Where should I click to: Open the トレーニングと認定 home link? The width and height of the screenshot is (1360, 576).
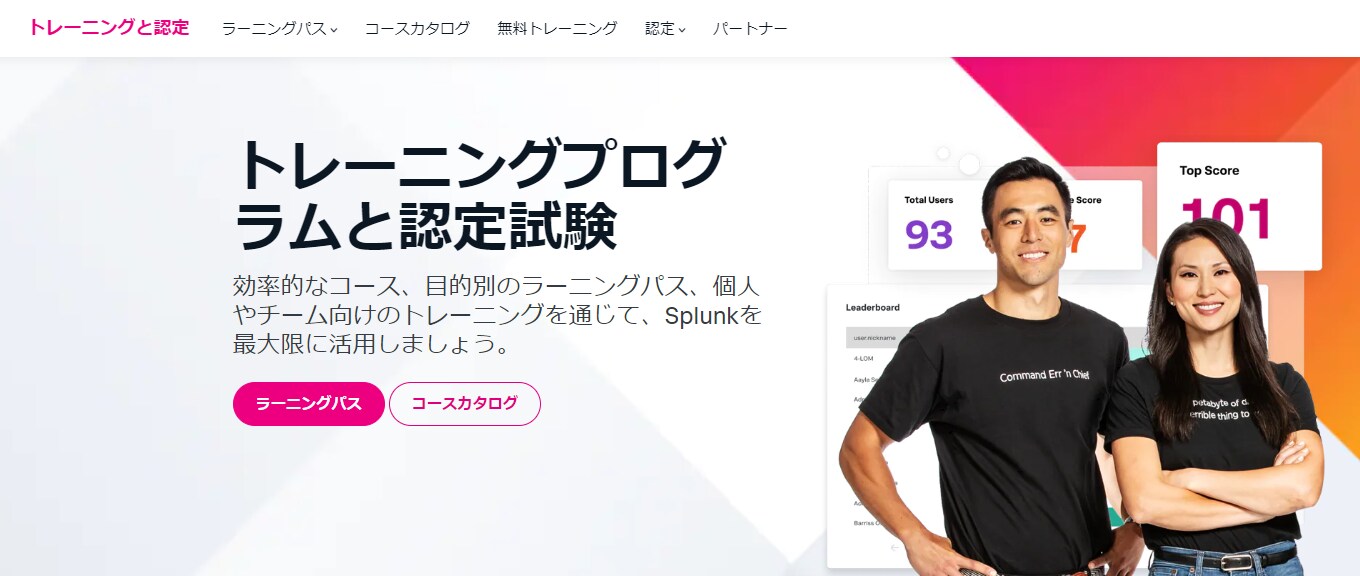pyautogui.click(x=109, y=28)
